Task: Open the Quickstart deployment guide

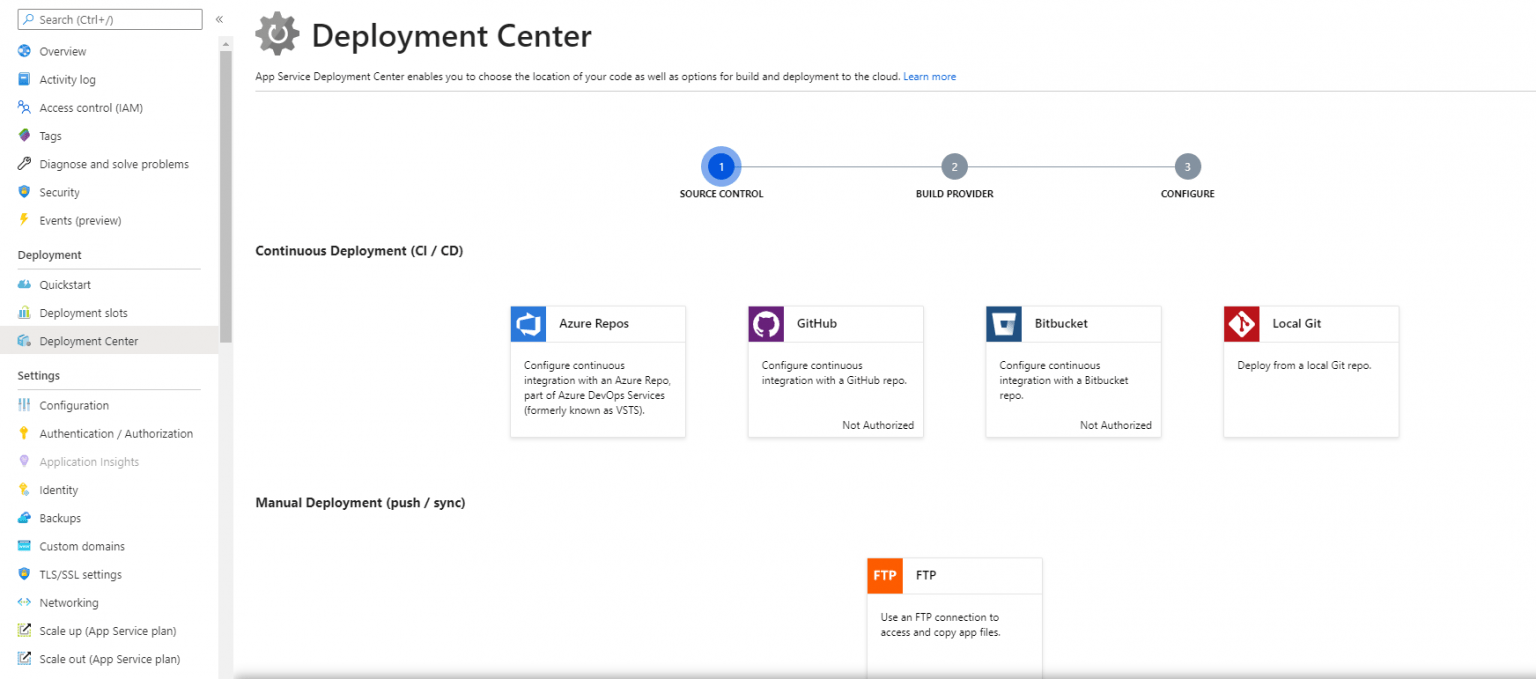Action: [x=66, y=284]
